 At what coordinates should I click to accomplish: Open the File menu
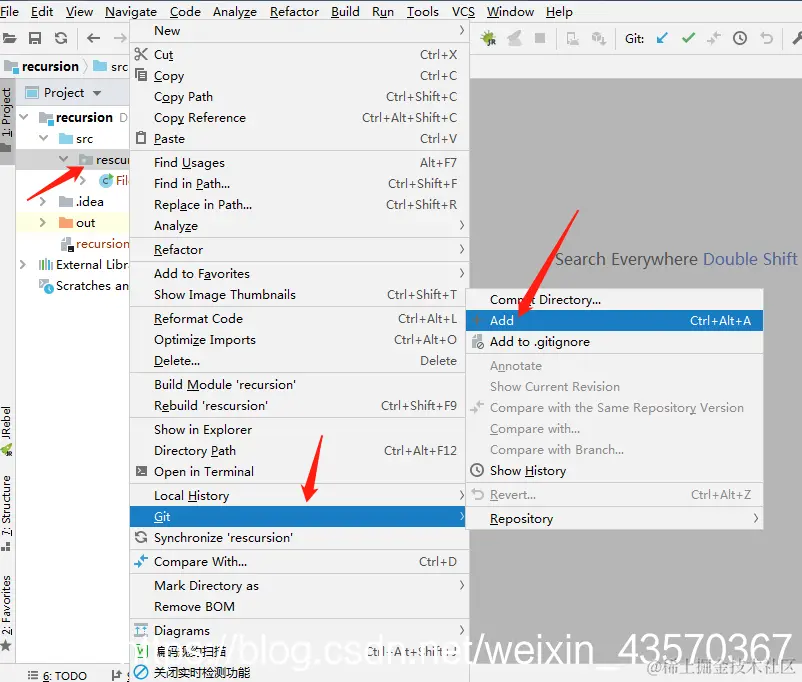point(9,11)
